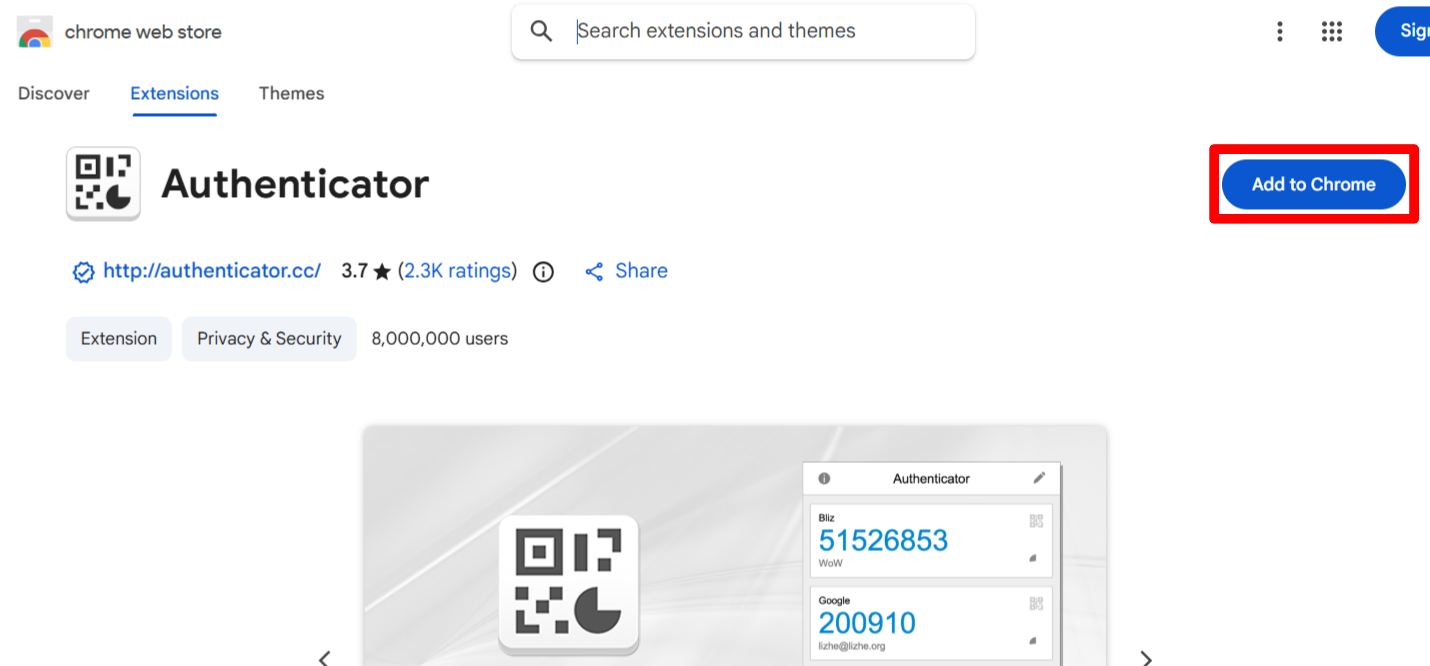Viewport: 1430px width, 666px height.
Task: Click the chrome web store title text
Action: click(x=143, y=32)
